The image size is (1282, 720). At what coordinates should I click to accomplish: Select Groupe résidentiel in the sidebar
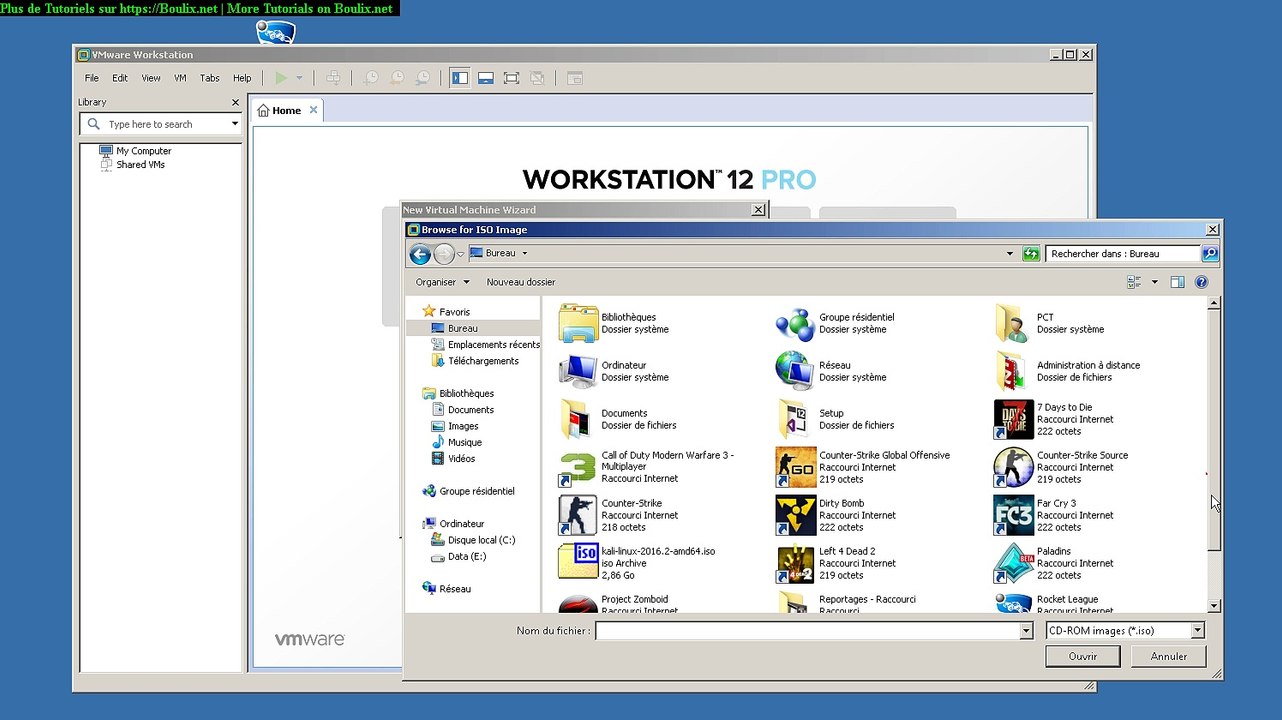(468, 491)
